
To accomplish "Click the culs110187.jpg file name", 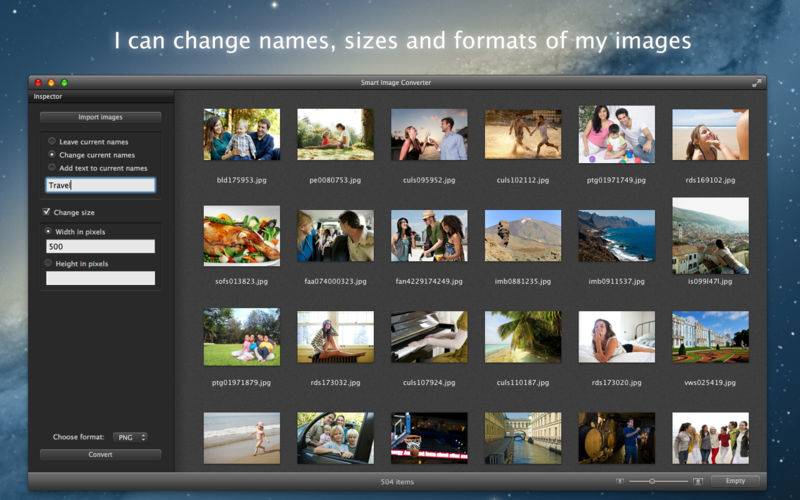I will [523, 382].
